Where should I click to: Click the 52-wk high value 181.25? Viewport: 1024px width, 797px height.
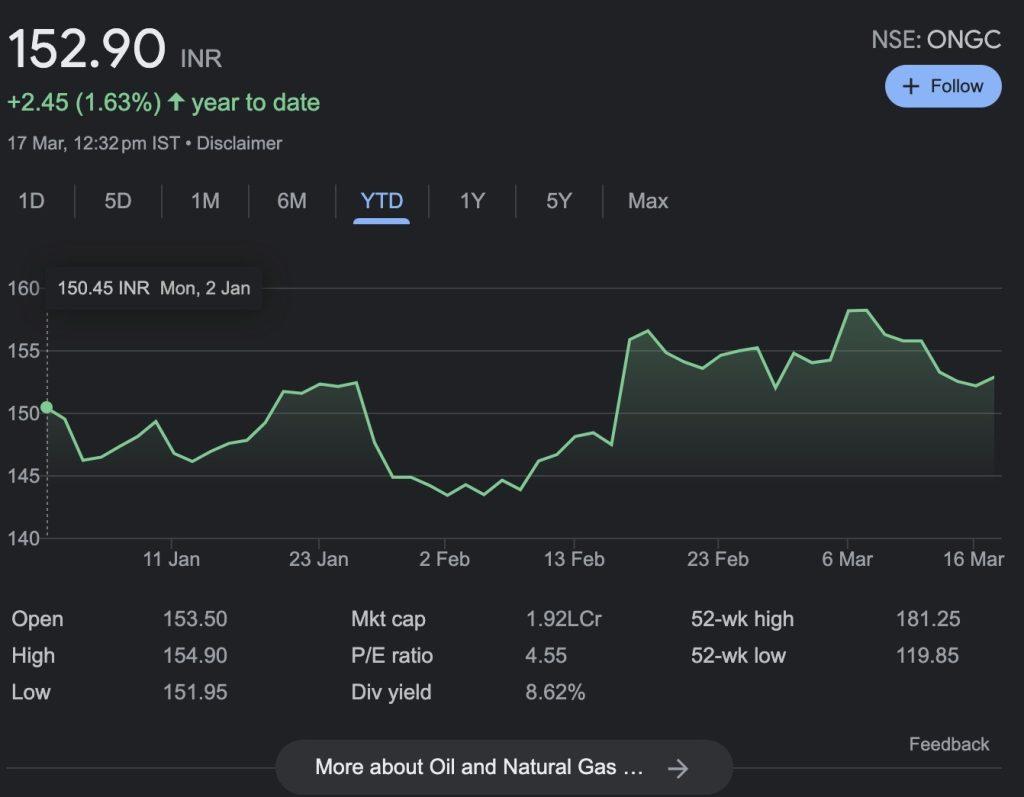tap(928, 619)
